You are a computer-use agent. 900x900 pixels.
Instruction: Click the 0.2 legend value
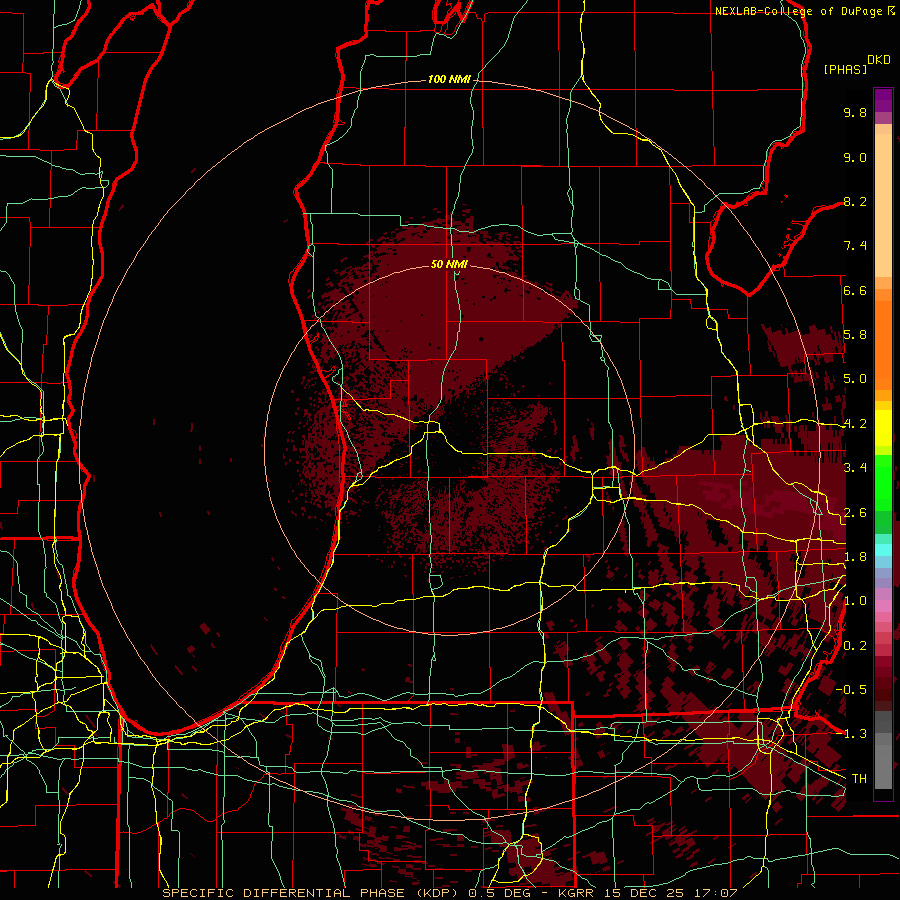tap(855, 646)
